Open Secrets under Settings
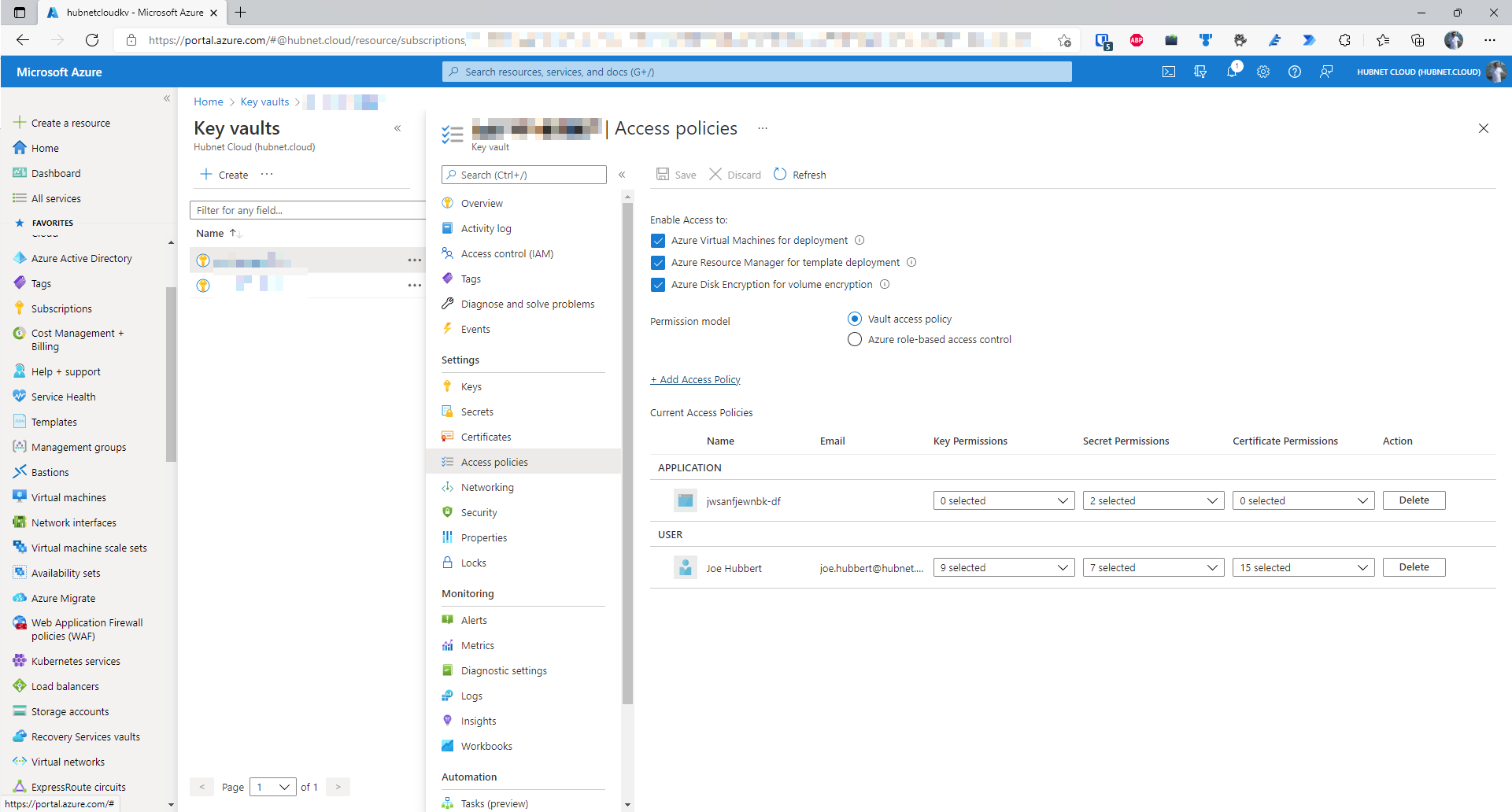Viewport: 1512px width, 812px height. click(477, 412)
